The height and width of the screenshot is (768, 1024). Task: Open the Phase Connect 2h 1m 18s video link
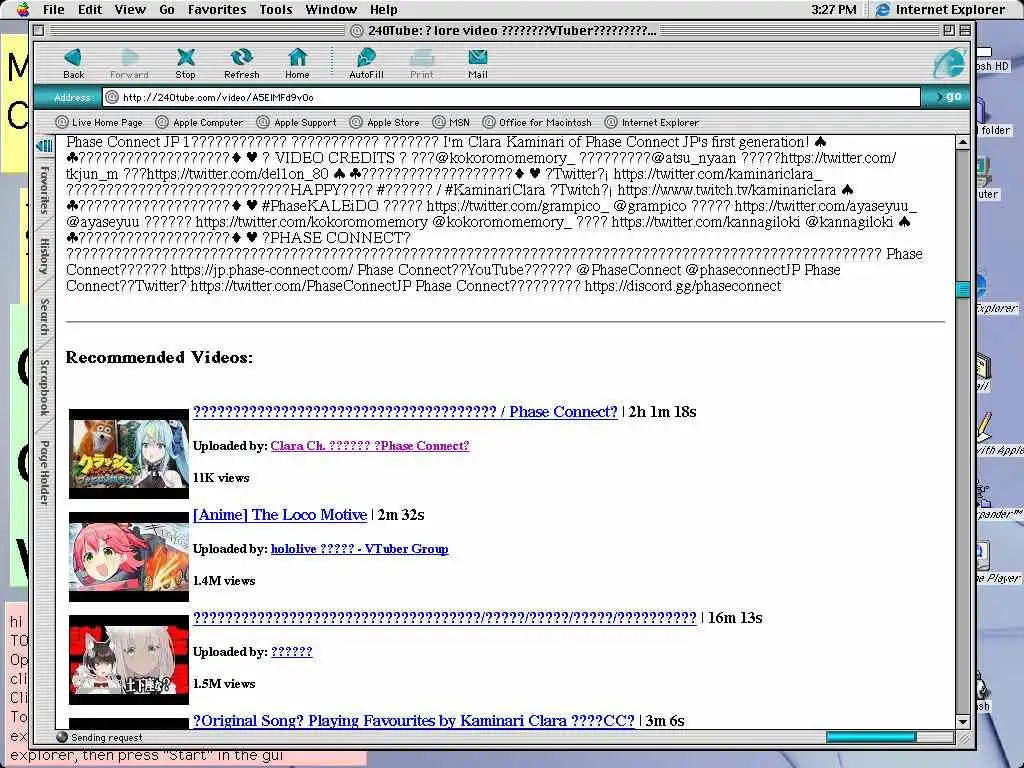405,411
